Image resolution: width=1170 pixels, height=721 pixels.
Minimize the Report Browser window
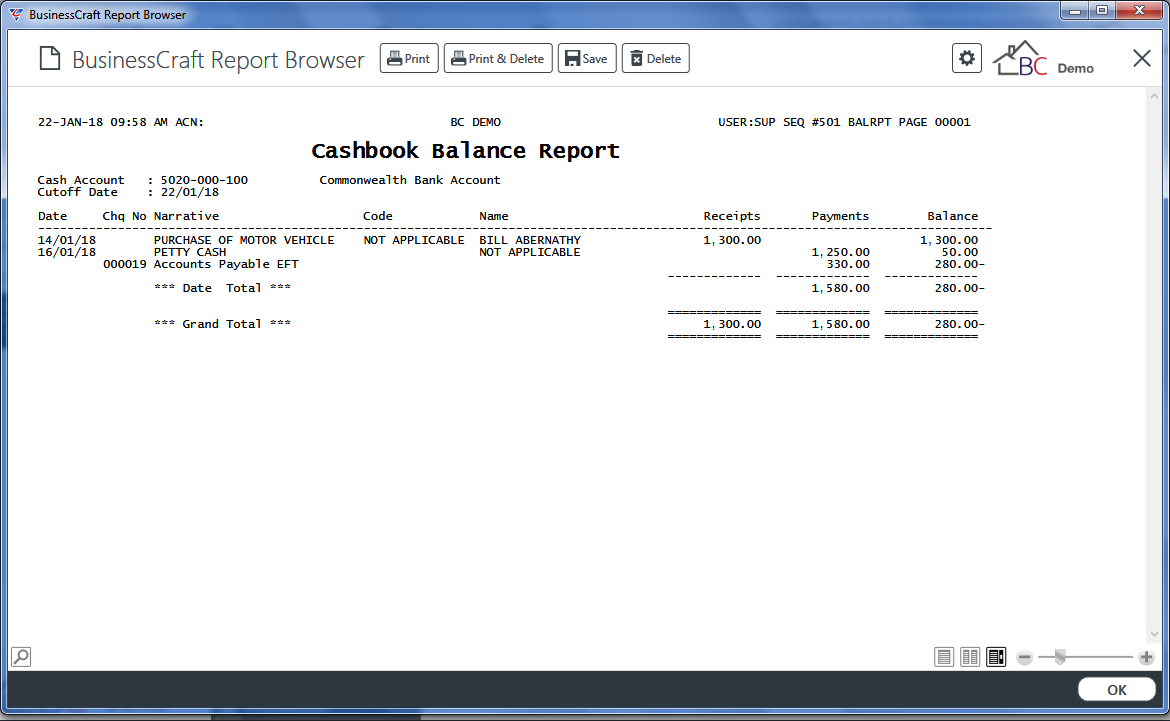[1075, 10]
